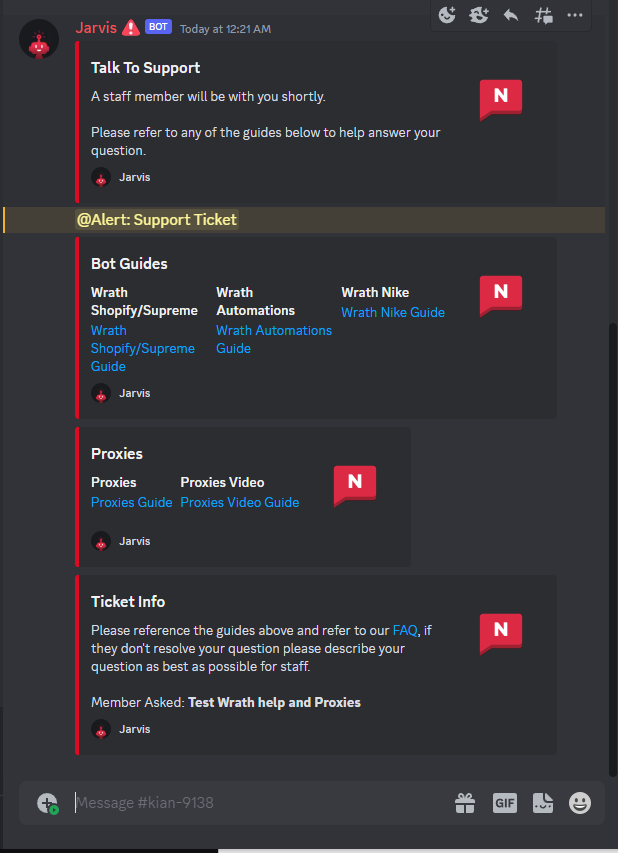Click the Reply arrow icon
The width and height of the screenshot is (618, 853).
point(511,15)
